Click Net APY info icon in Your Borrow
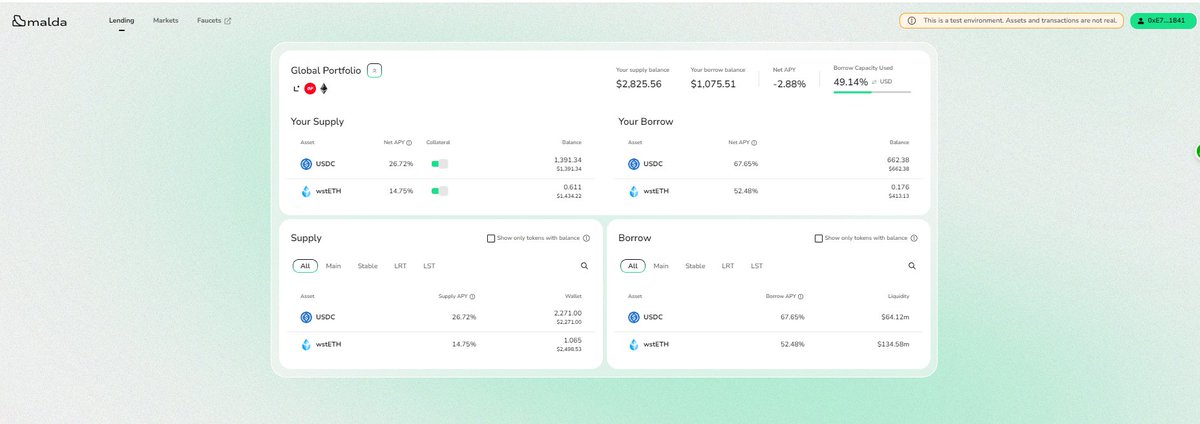1200x424 pixels. (753, 143)
